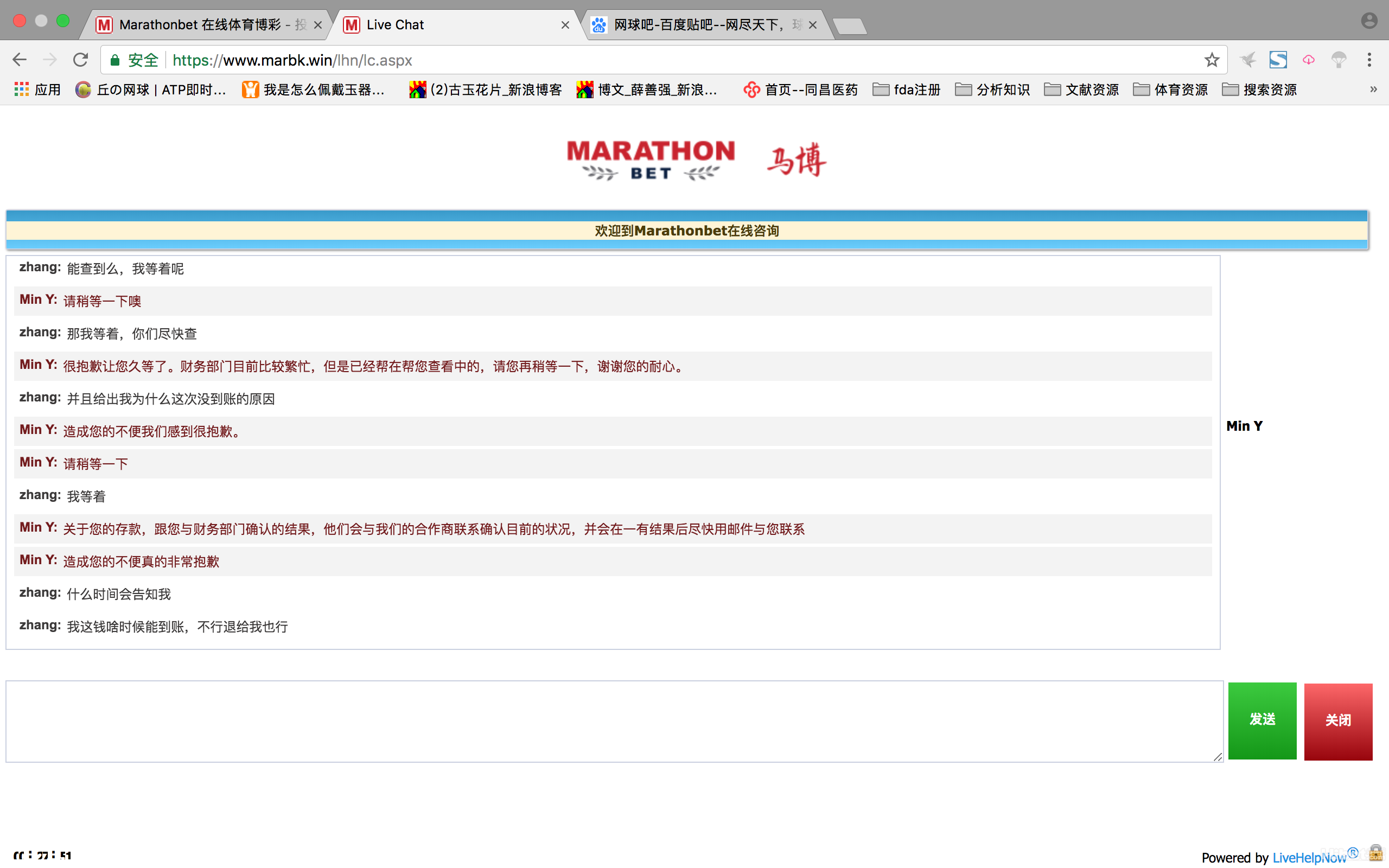Viewport: 1389px width, 868px height.
Task: Expand hidden bookmarks overflow chevron
Action: [x=1373, y=90]
